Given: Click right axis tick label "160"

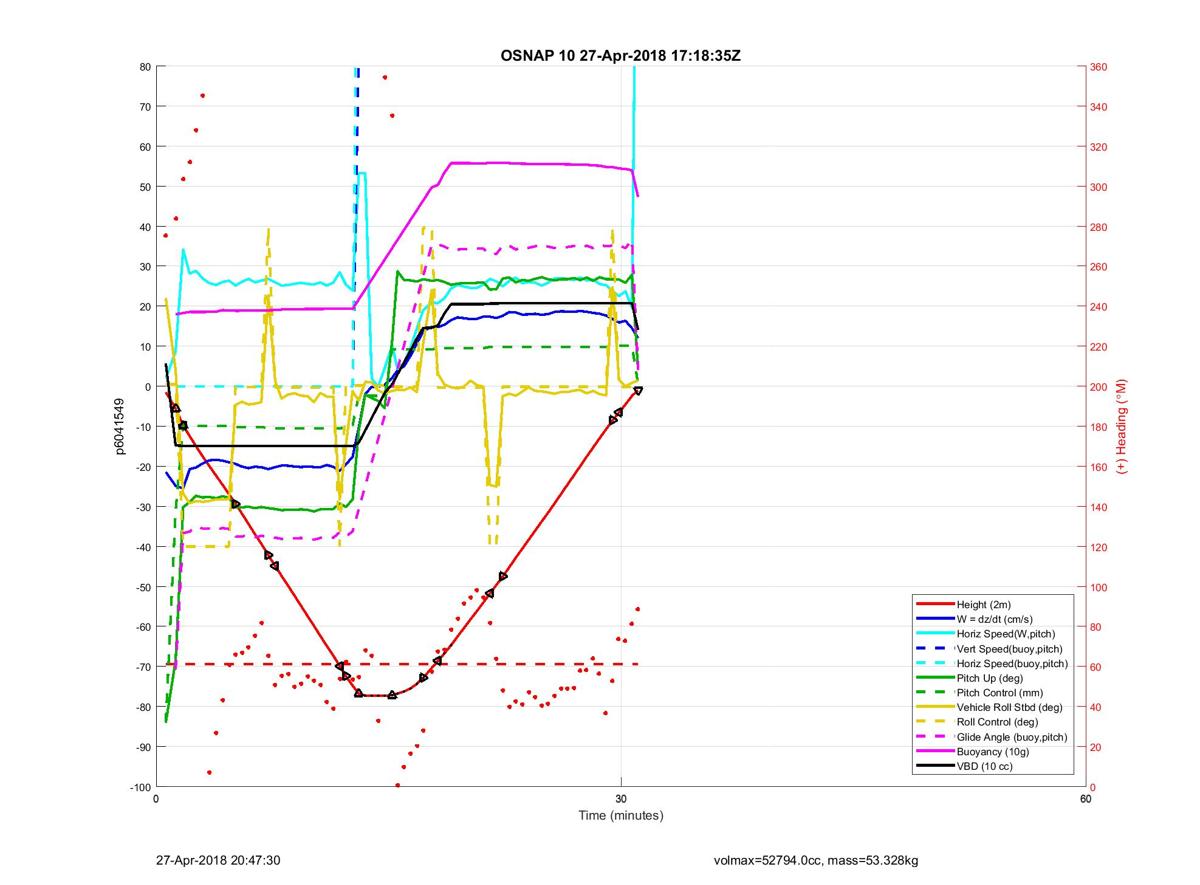Looking at the screenshot, I should pyautogui.click(x=1099, y=467).
